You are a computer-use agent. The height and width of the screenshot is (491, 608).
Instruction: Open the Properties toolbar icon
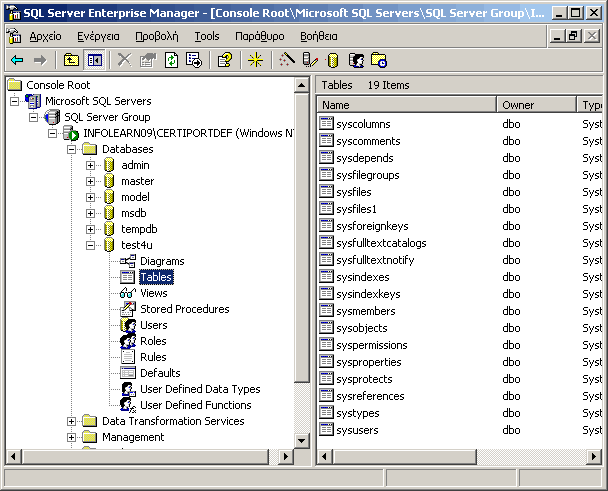click(148, 60)
